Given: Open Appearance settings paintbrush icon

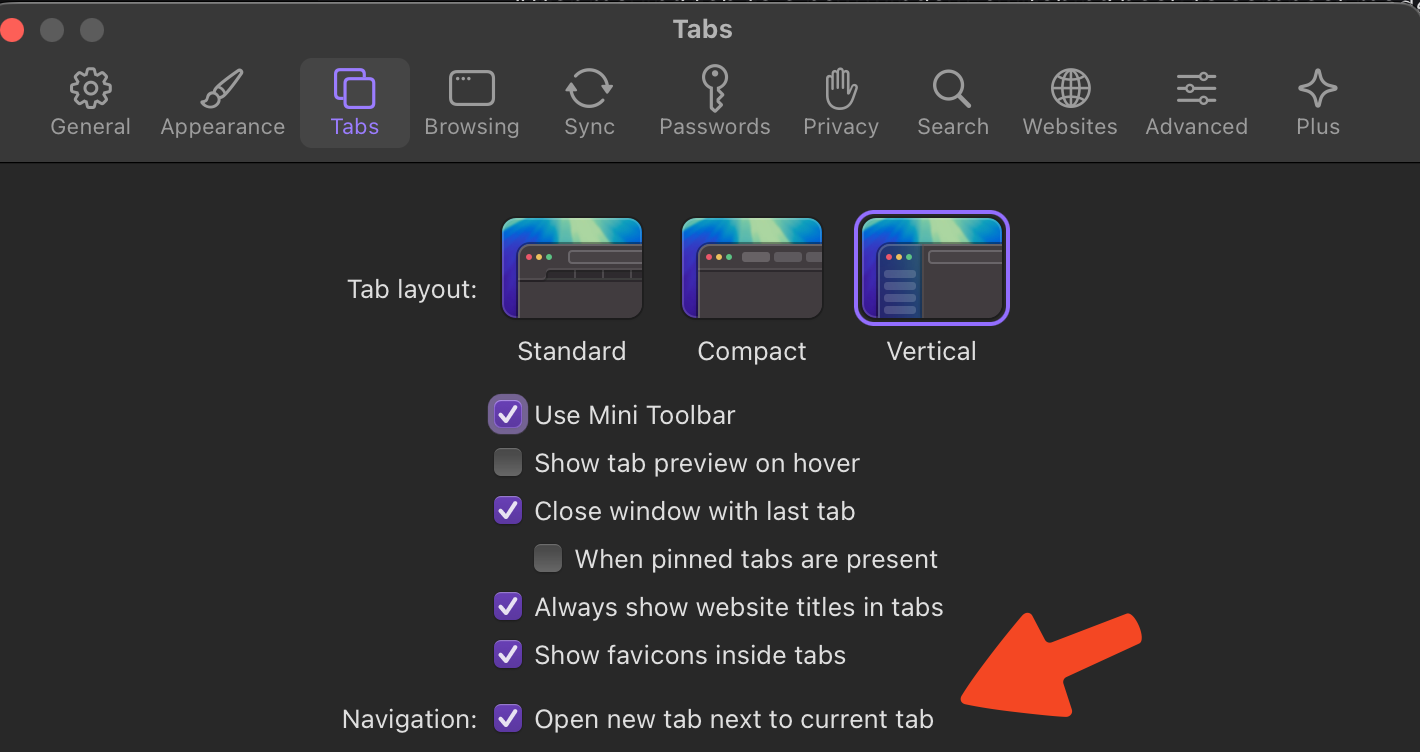Looking at the screenshot, I should (x=222, y=90).
